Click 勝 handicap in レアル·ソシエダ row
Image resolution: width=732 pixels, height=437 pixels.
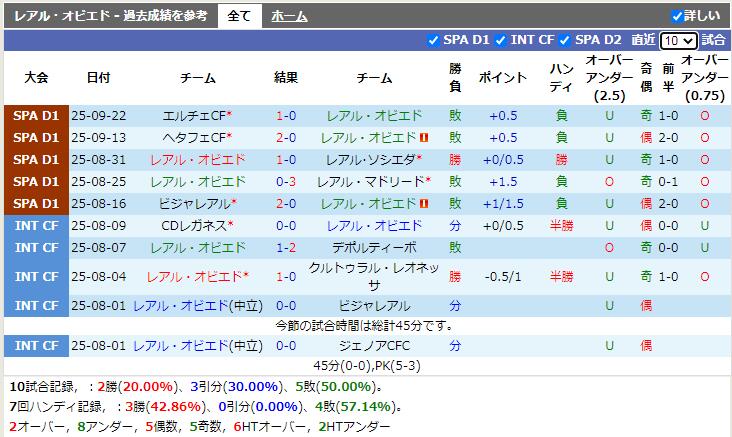(561, 160)
